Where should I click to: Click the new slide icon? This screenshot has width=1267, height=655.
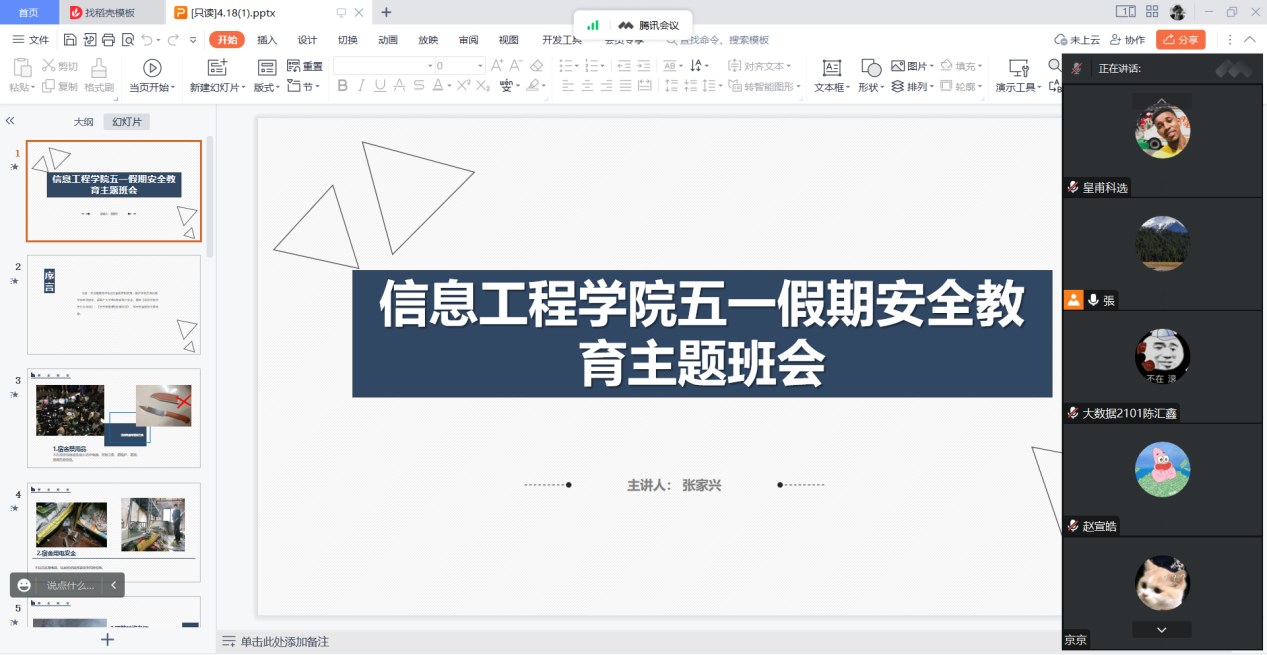[217, 68]
